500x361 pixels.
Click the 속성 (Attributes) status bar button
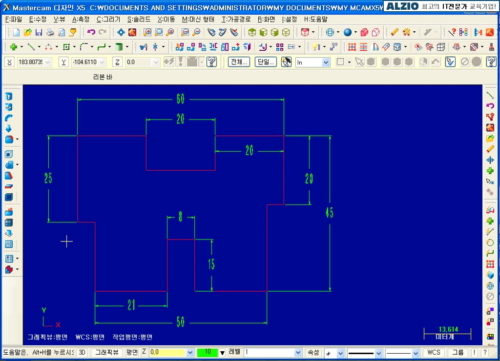point(313,352)
